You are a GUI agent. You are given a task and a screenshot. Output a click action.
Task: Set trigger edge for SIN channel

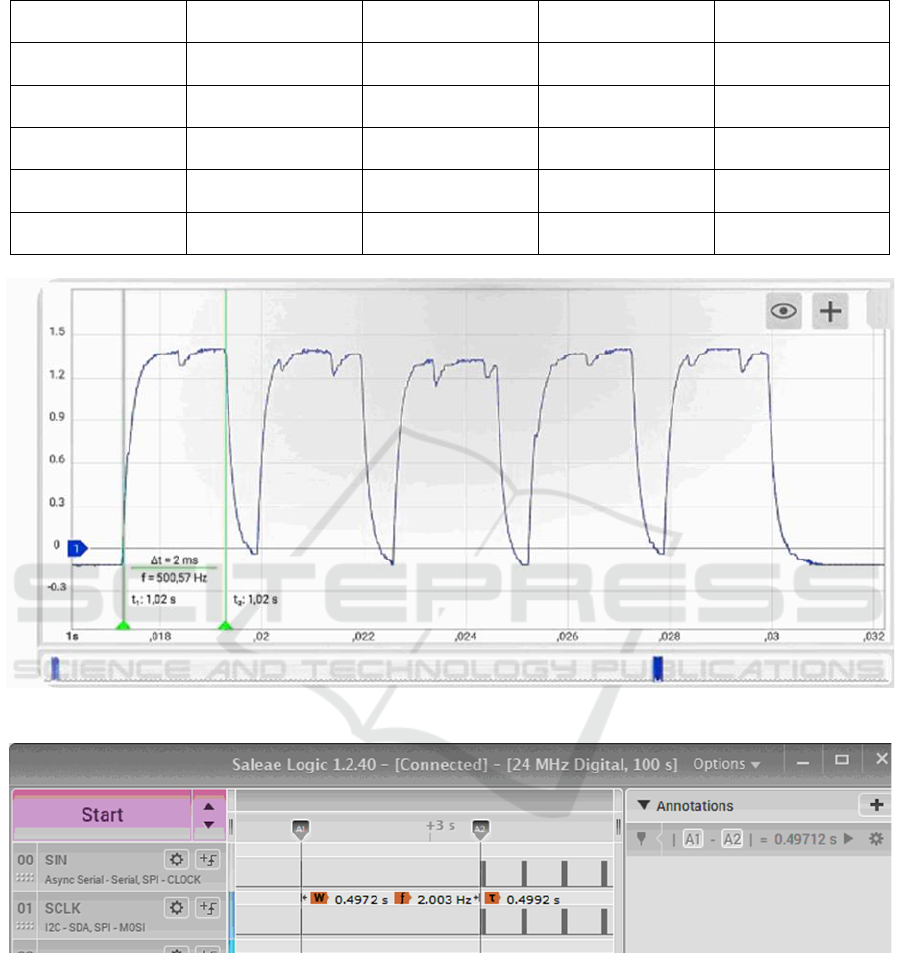point(208,858)
